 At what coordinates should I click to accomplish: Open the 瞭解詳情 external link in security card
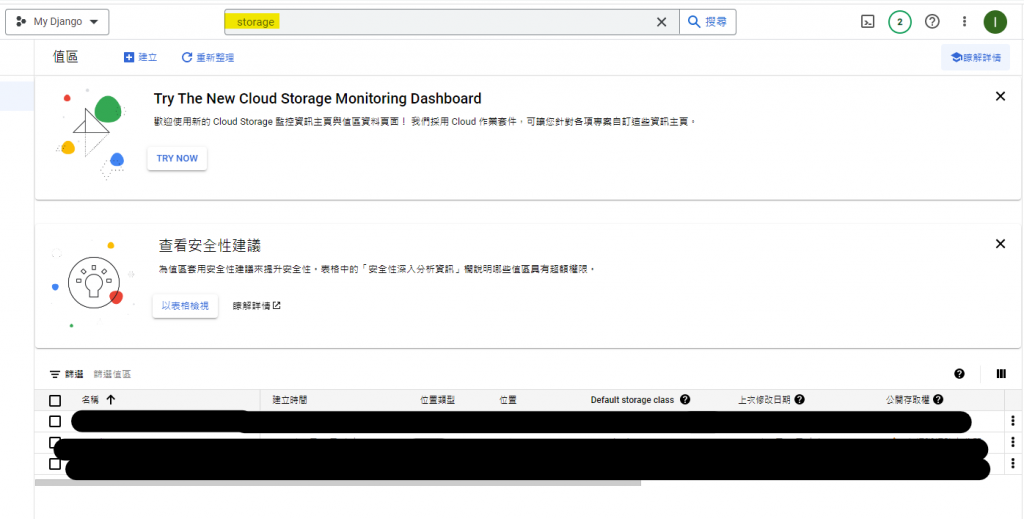[257, 306]
